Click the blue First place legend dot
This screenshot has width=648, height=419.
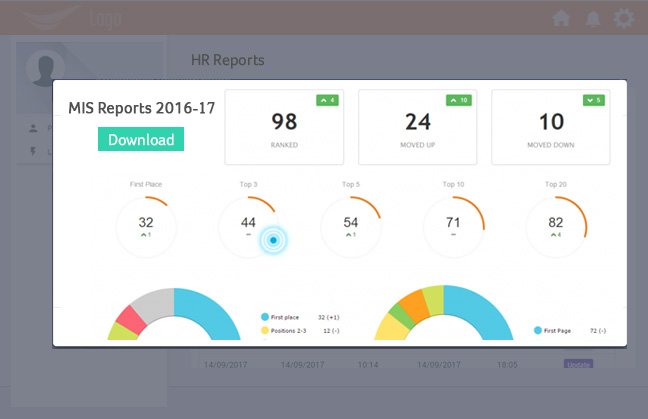click(x=265, y=317)
